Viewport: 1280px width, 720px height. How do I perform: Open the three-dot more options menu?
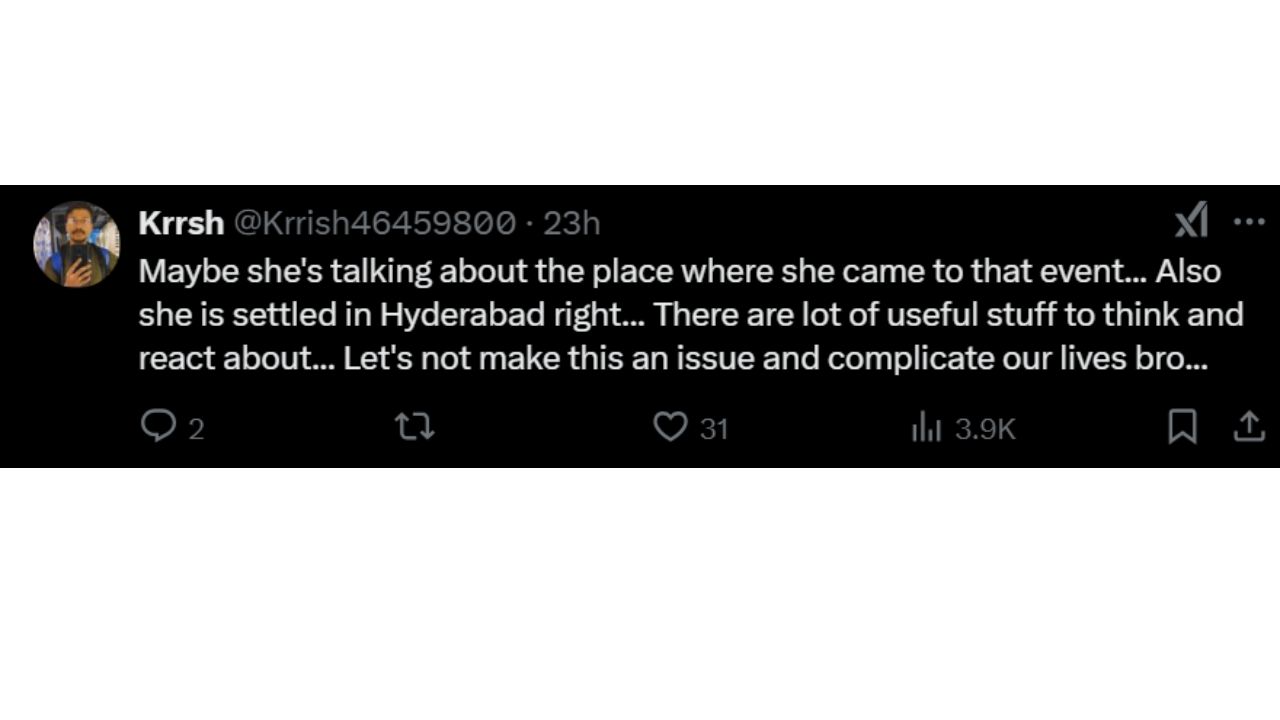pyautogui.click(x=1249, y=221)
